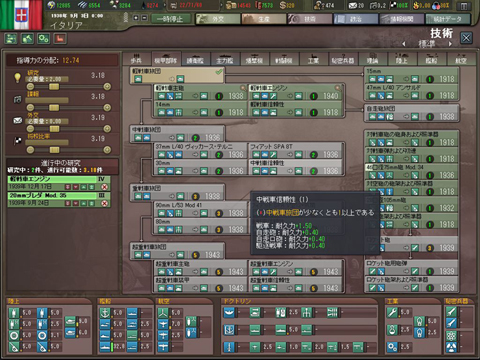Decrease game speed with the minus button
This screenshot has height=360, width=480.
(144, 18)
